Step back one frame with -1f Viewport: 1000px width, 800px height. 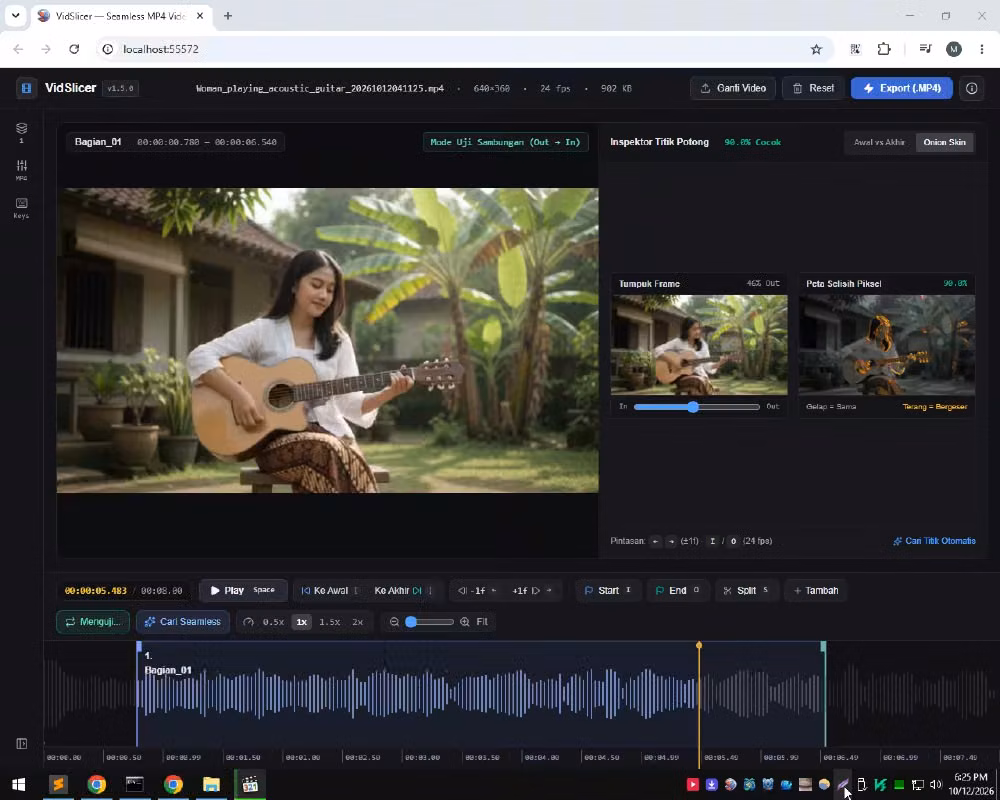(477, 590)
